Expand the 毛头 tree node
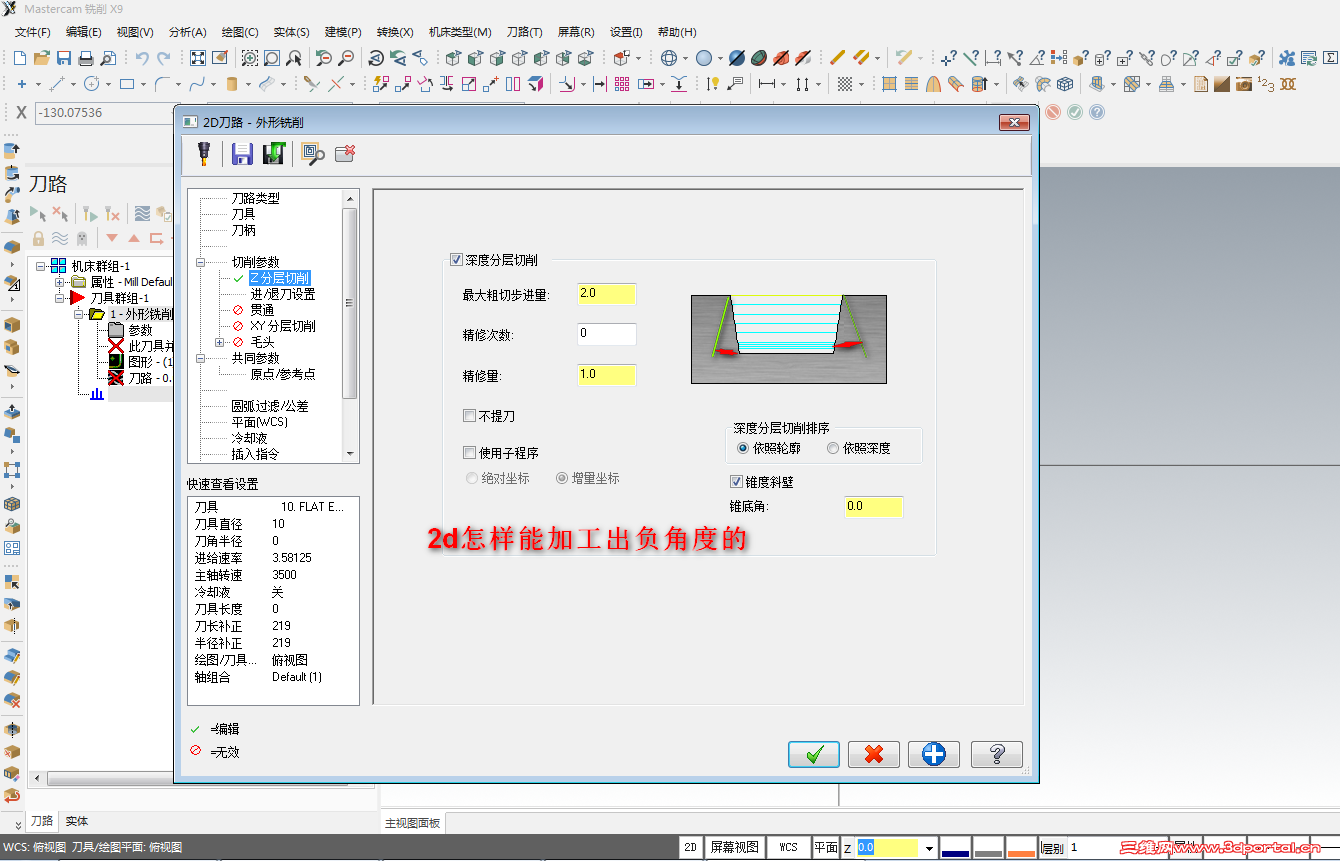This screenshot has height=861, width=1340. 219,342
